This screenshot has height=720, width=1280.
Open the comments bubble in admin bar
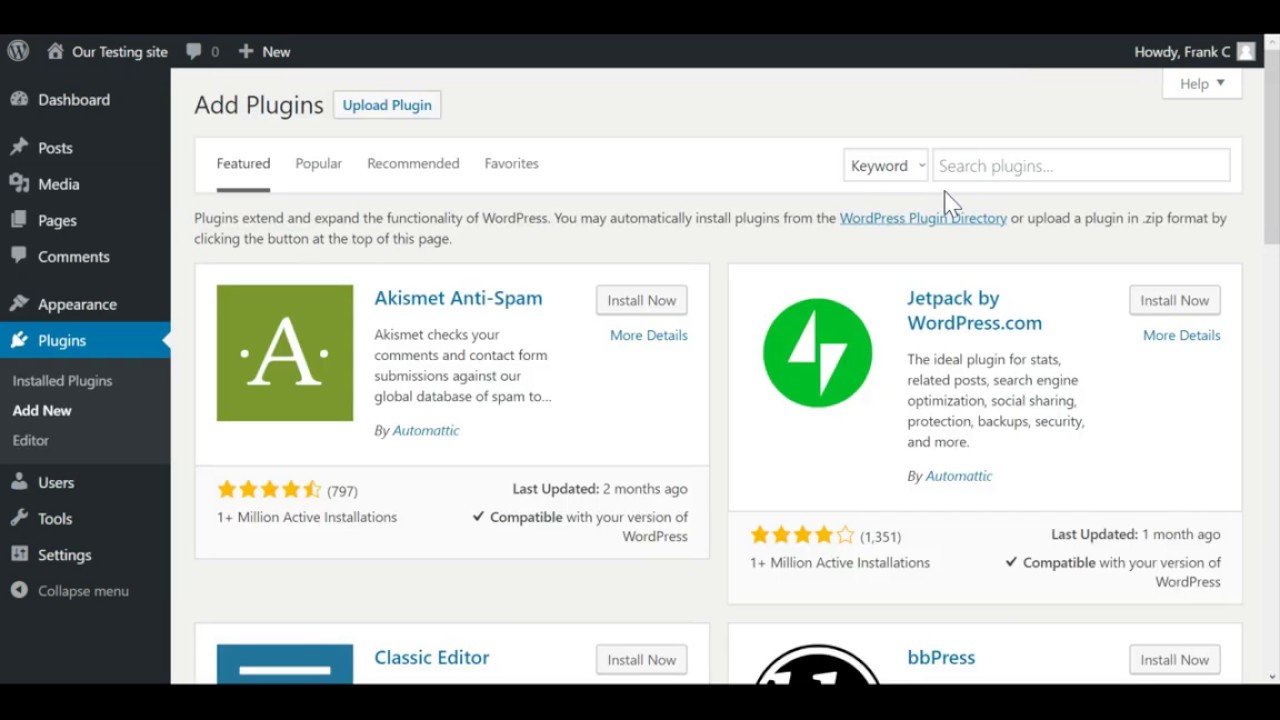194,51
